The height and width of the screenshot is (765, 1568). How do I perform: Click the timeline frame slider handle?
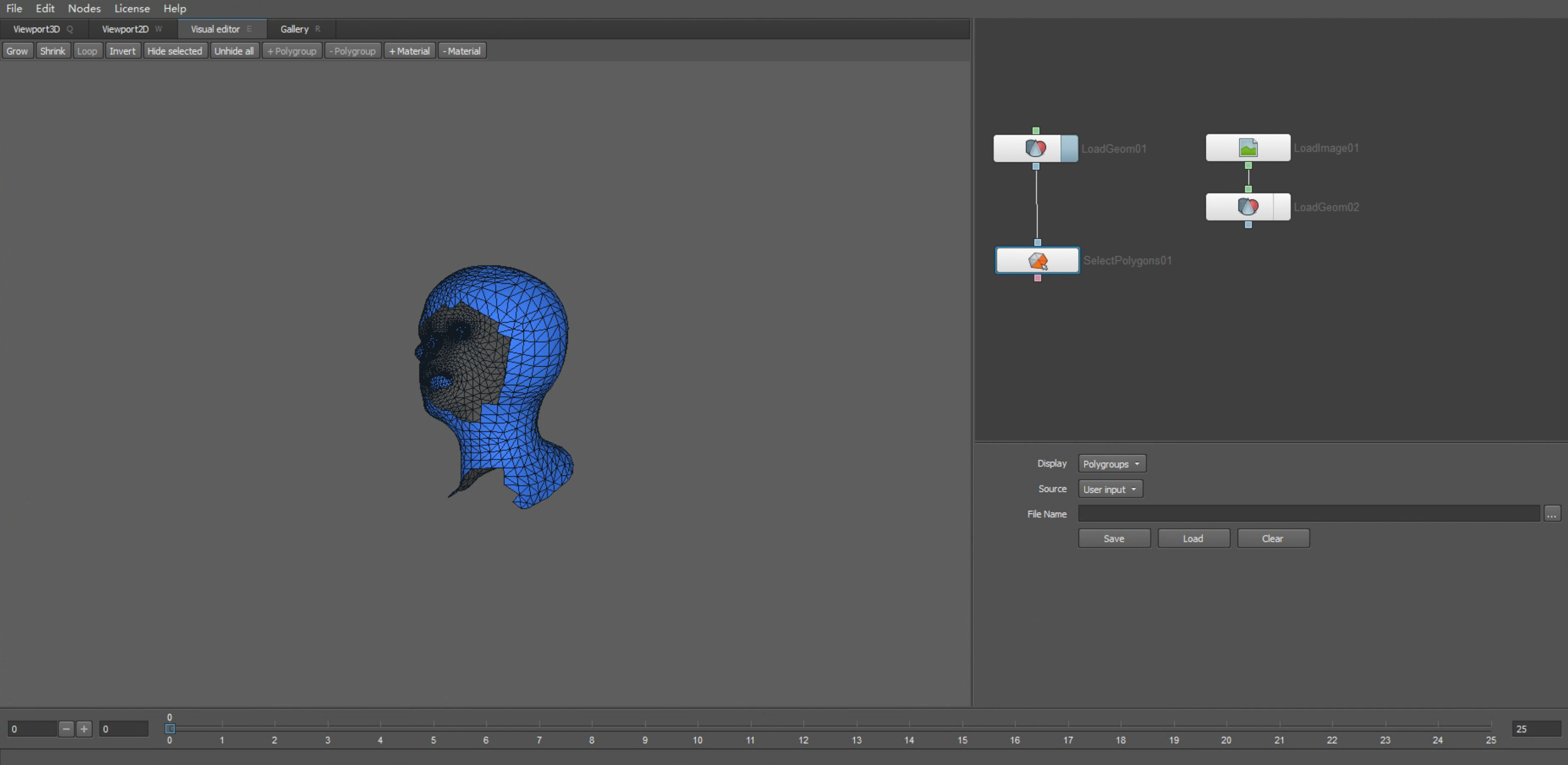pos(170,728)
